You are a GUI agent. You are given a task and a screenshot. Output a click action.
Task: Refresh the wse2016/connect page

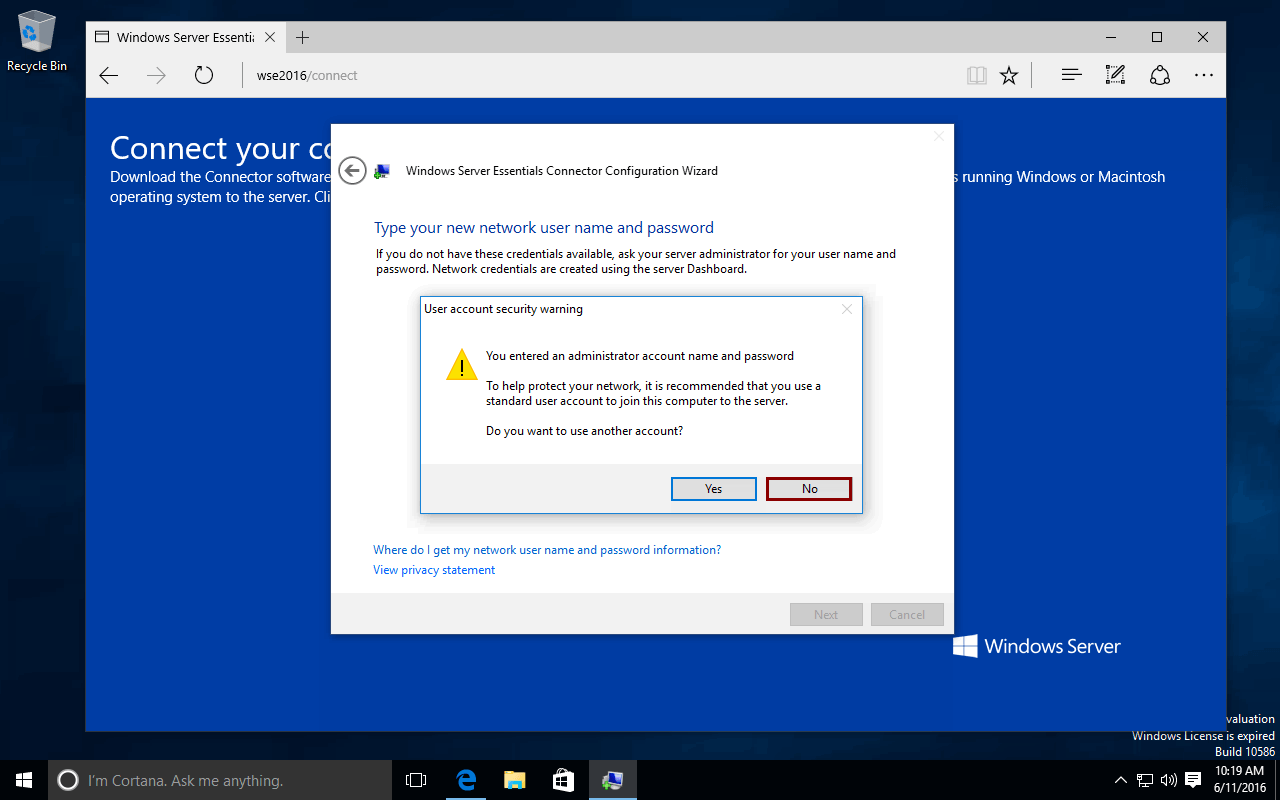click(x=204, y=75)
